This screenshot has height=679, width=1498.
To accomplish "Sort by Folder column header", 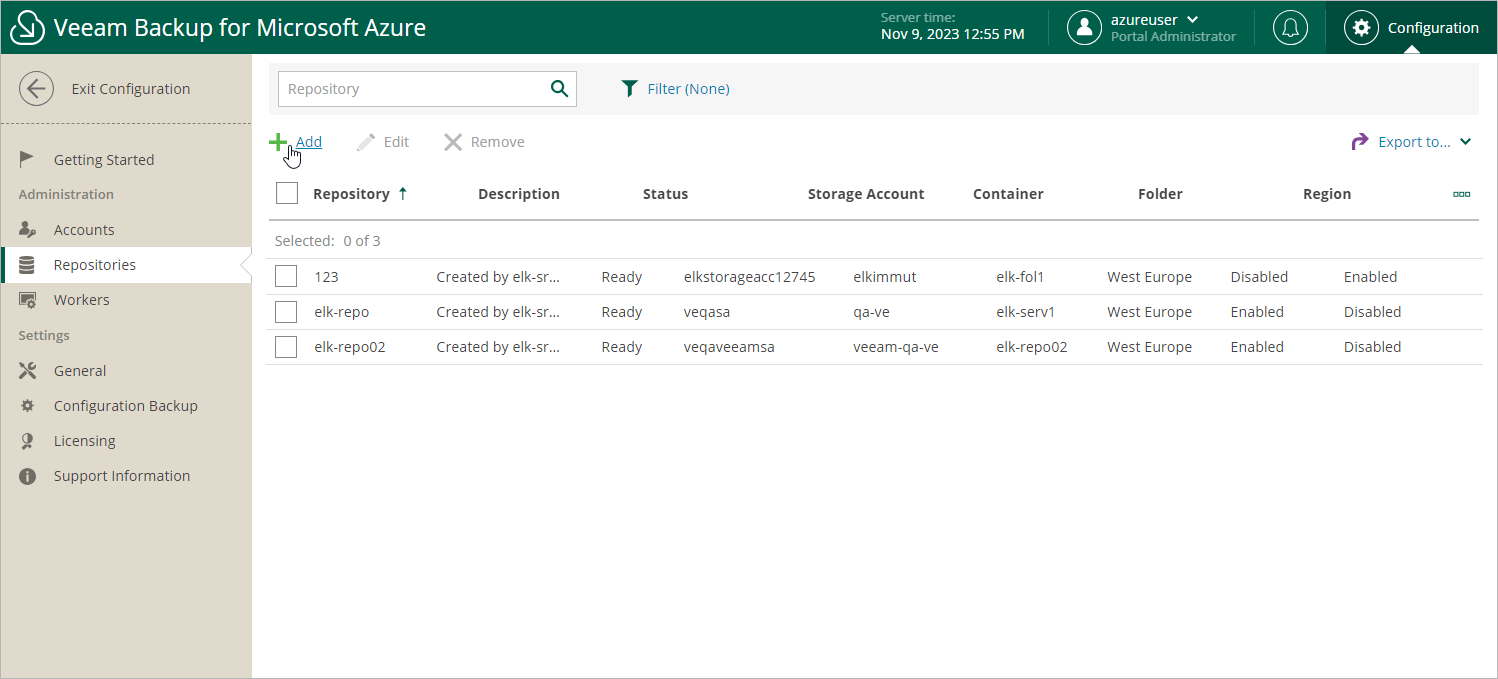I will [x=1160, y=194].
